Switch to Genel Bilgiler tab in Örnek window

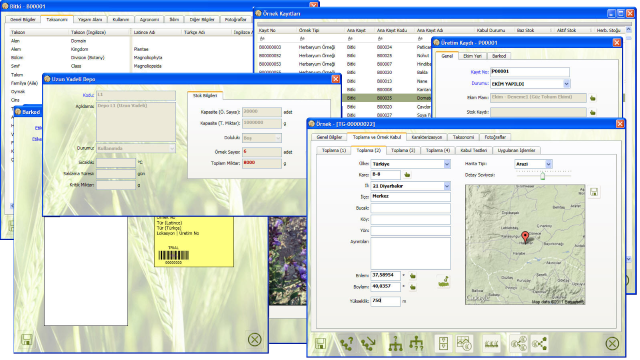329,137
